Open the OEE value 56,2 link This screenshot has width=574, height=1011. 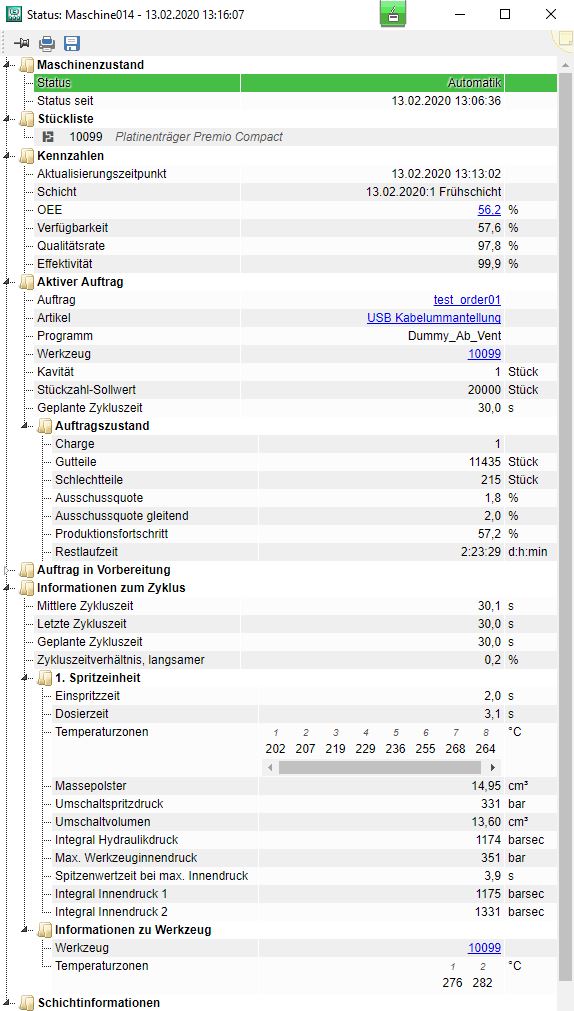(x=489, y=210)
